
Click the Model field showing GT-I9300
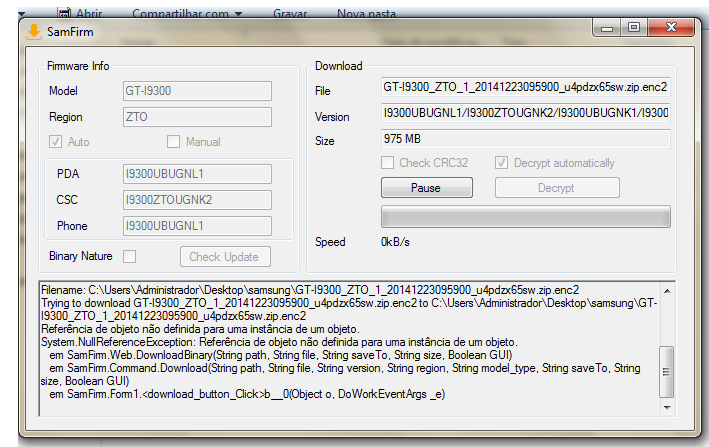click(197, 91)
